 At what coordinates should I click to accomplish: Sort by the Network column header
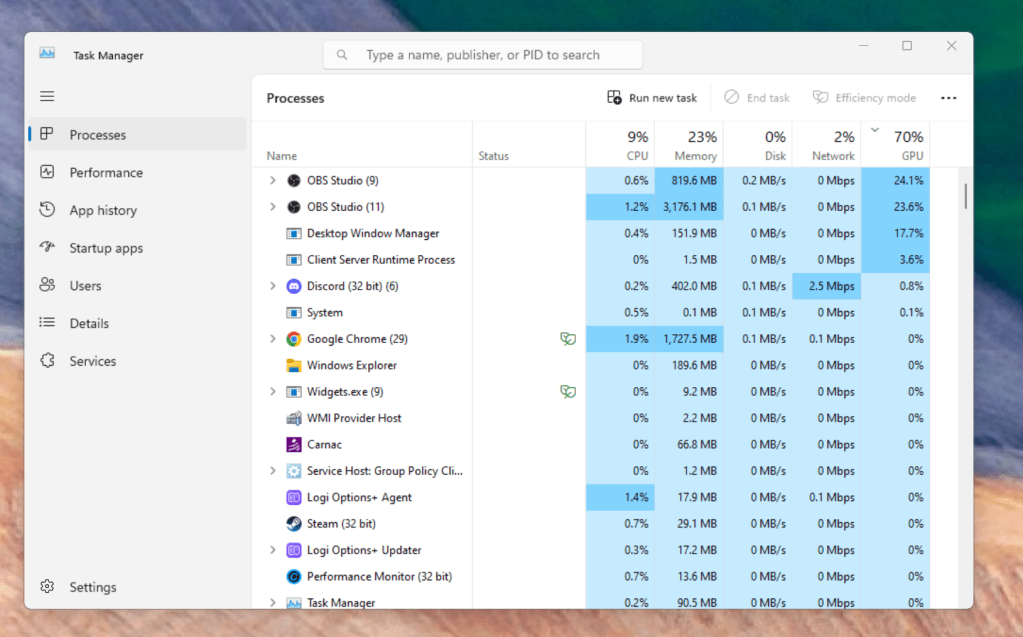pyautogui.click(x=827, y=145)
